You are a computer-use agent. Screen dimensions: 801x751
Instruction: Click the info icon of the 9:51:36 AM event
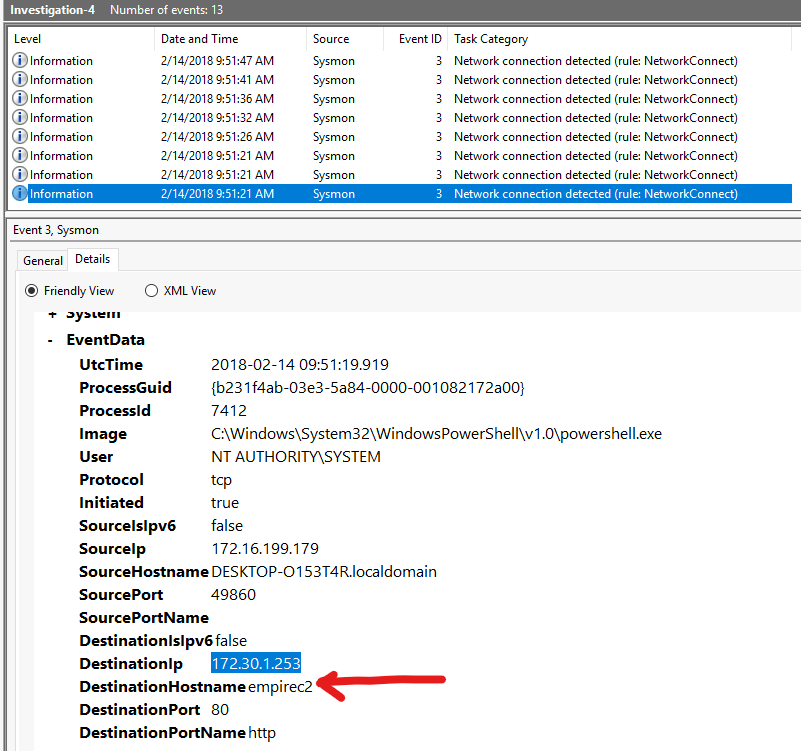tap(19, 98)
